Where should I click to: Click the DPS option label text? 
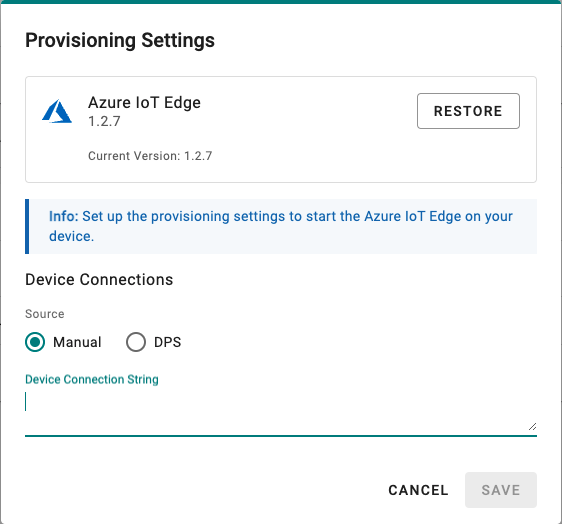pos(167,342)
